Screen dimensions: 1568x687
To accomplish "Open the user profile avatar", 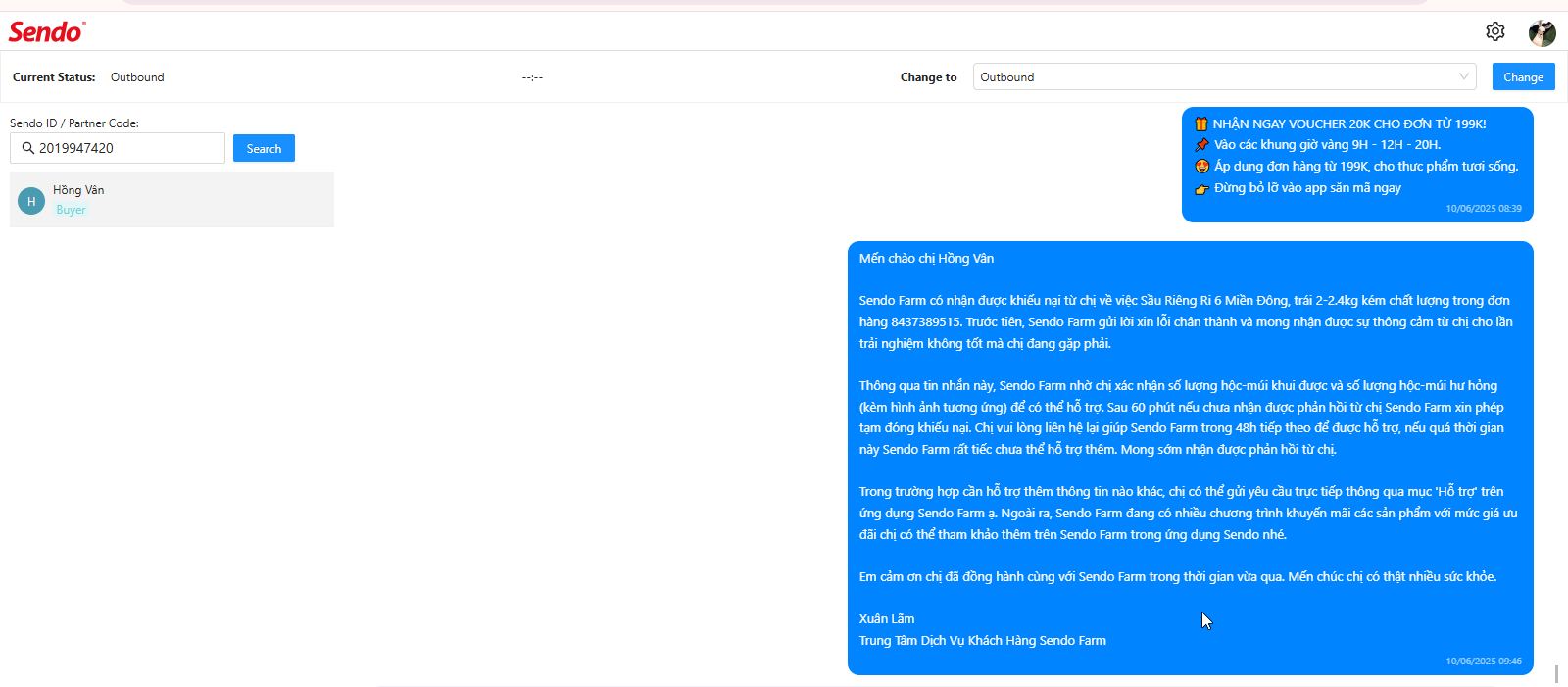I will [x=1543, y=32].
